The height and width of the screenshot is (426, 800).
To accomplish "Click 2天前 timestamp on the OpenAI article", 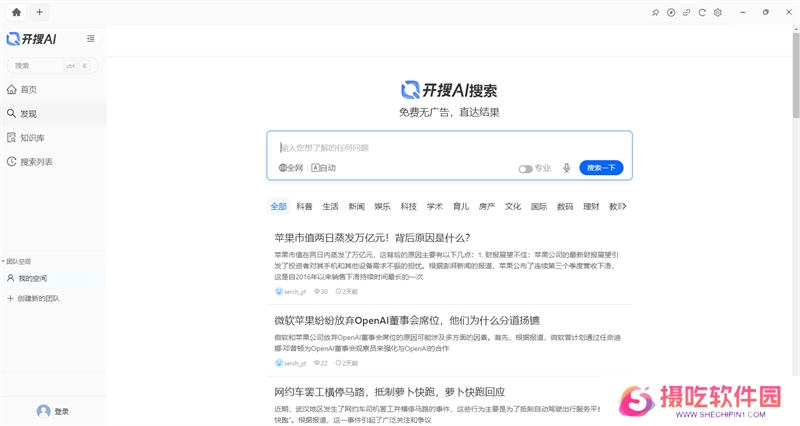I will click(x=346, y=363).
